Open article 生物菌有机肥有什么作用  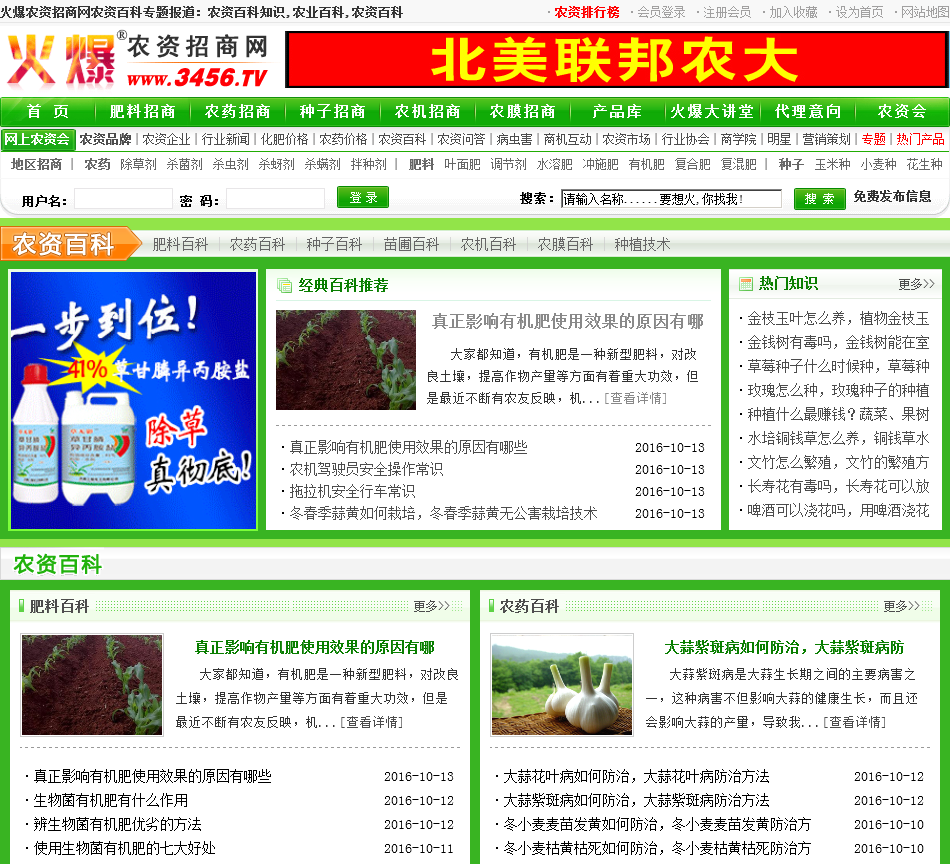(x=110, y=800)
